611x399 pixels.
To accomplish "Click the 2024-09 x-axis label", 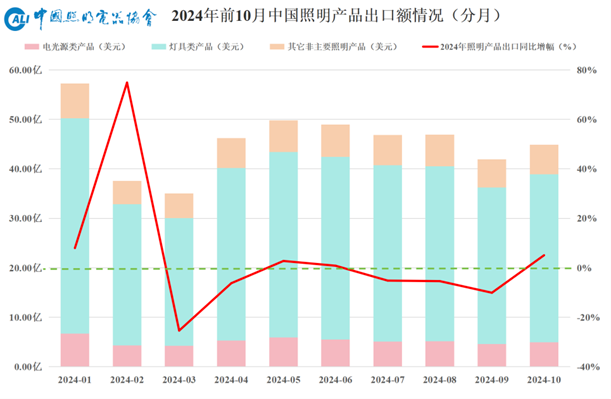I will click(x=492, y=380).
